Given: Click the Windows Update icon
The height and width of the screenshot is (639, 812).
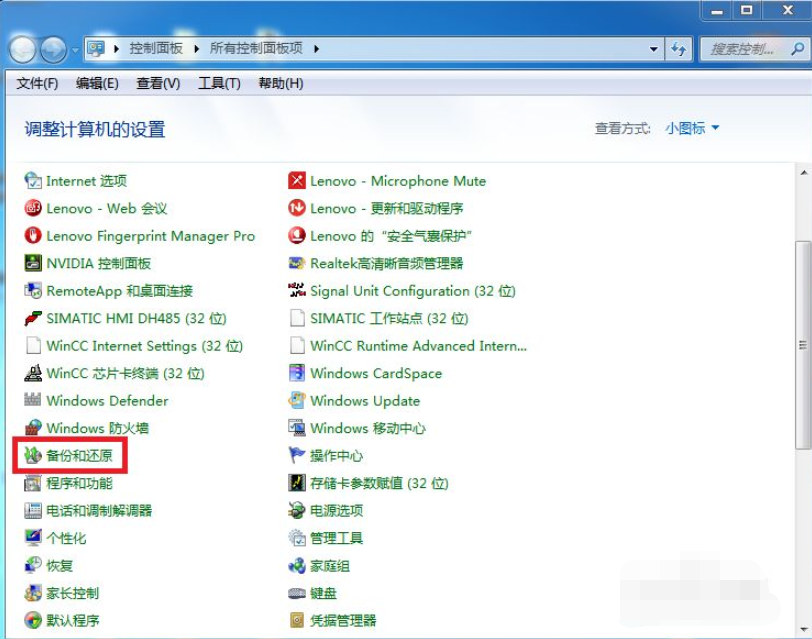Looking at the screenshot, I should 297,400.
